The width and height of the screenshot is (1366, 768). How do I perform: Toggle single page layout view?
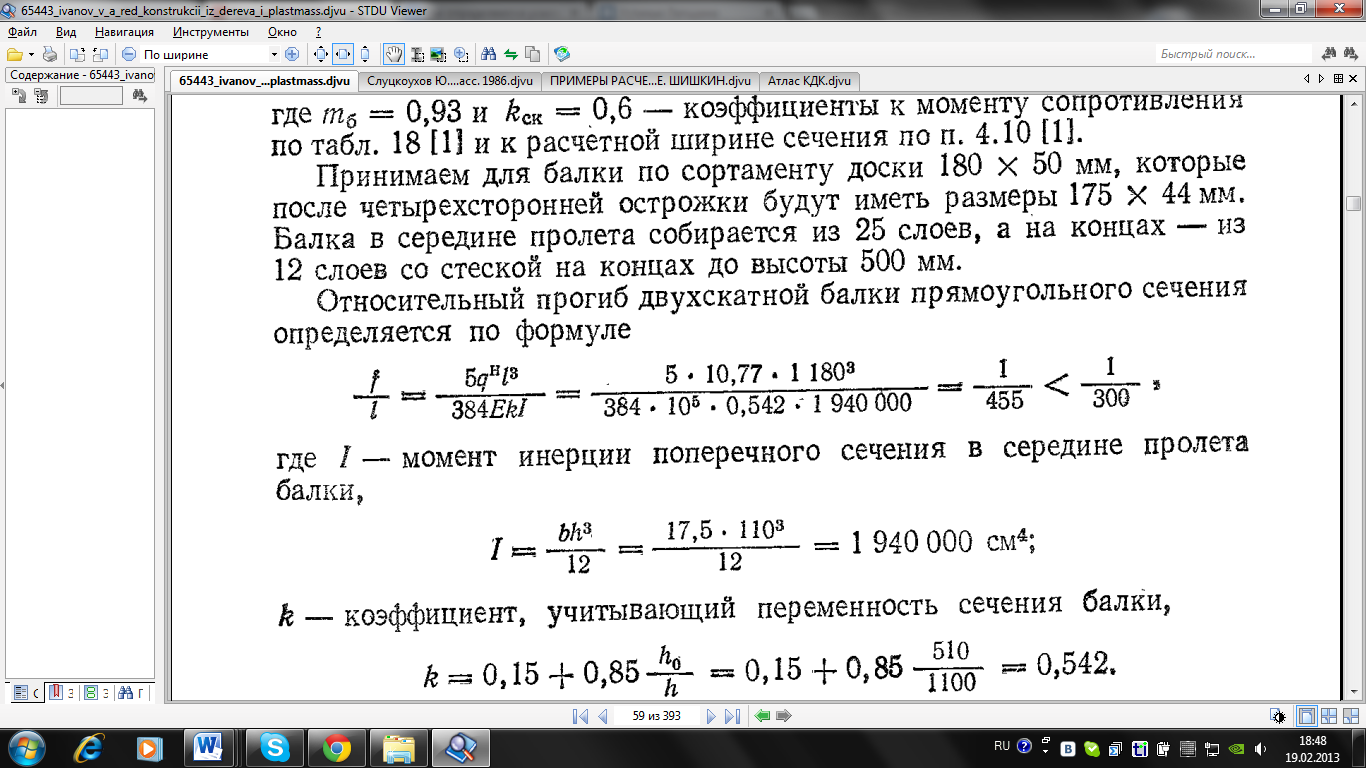[1306, 716]
